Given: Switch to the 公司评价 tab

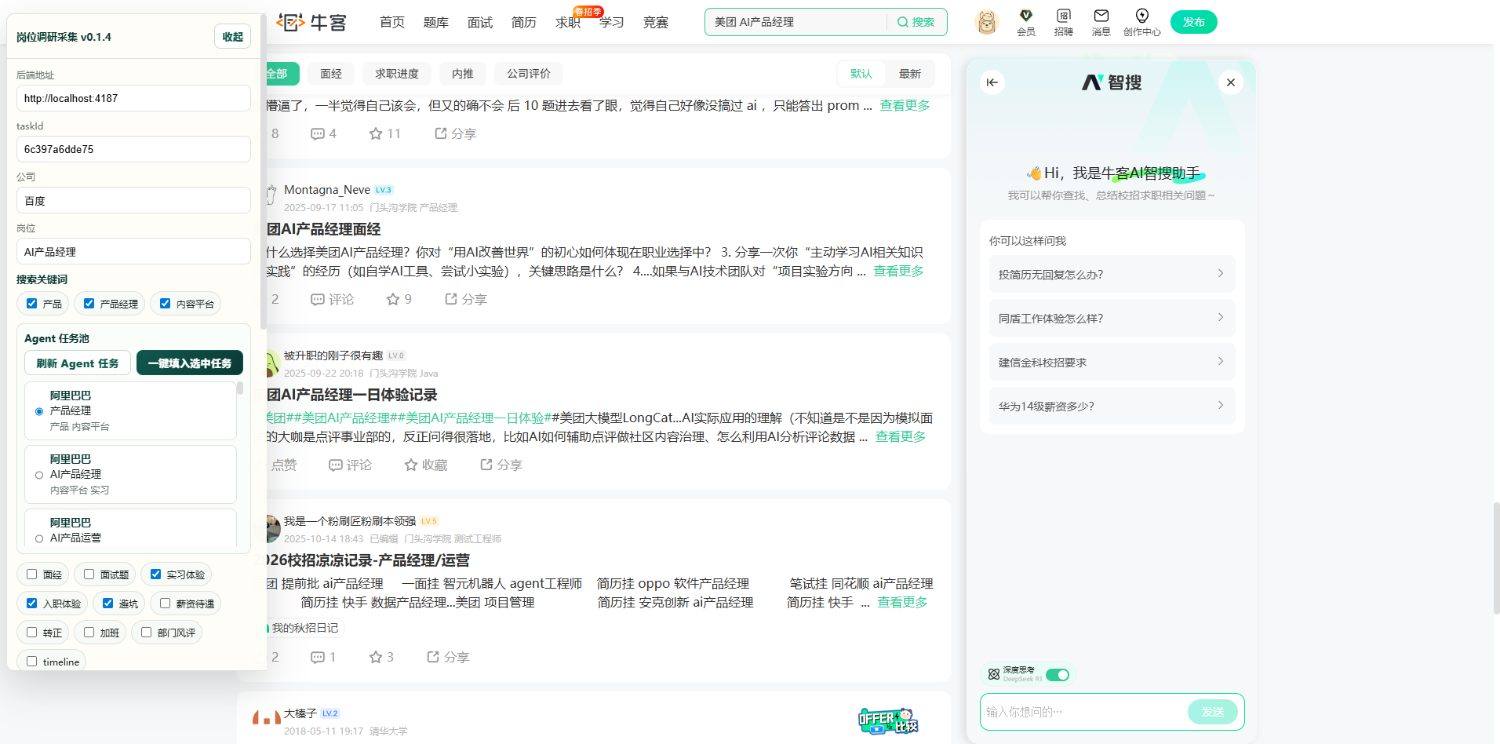Looking at the screenshot, I should [x=529, y=73].
